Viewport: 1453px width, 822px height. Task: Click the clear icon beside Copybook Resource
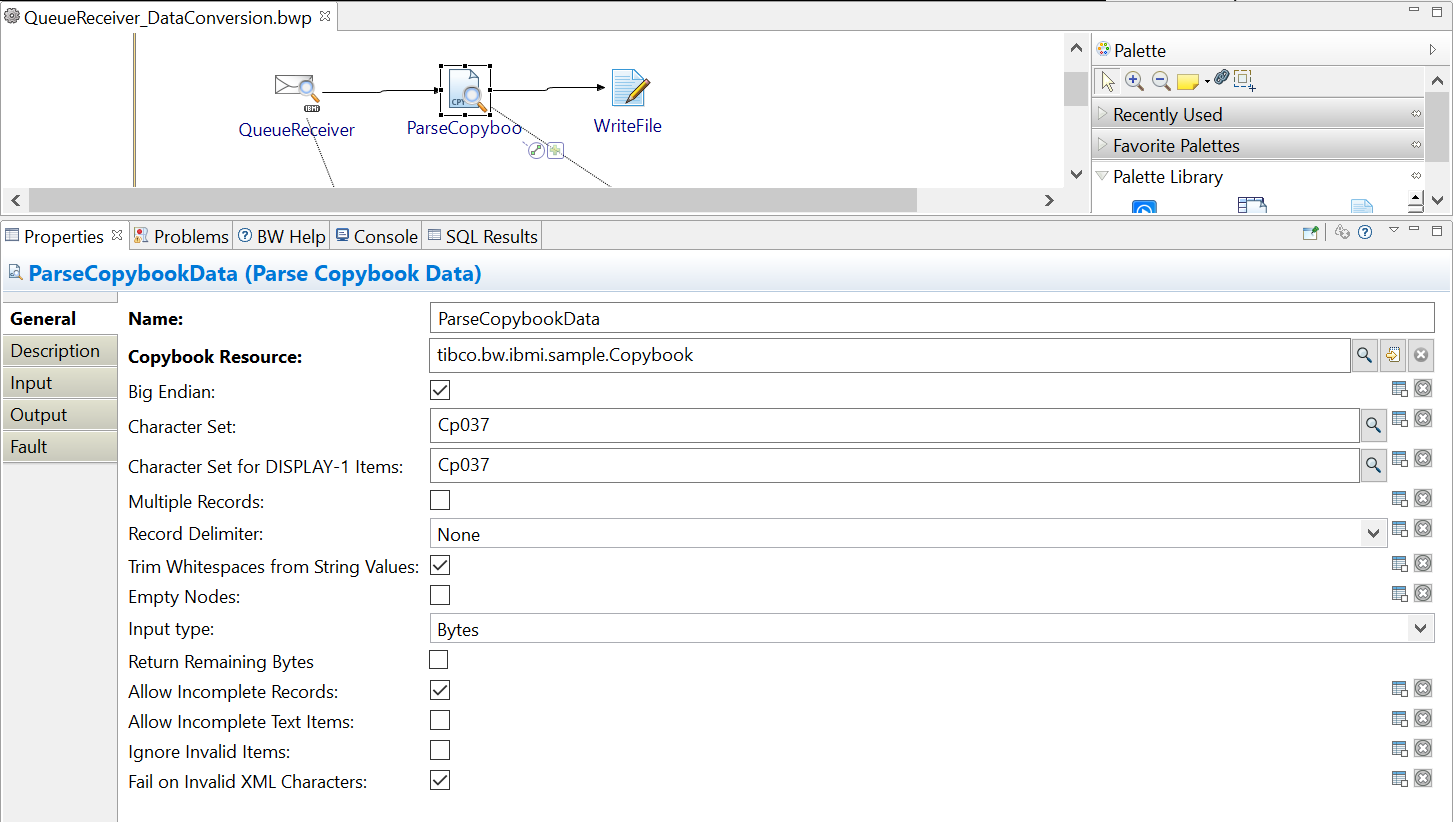click(x=1420, y=356)
